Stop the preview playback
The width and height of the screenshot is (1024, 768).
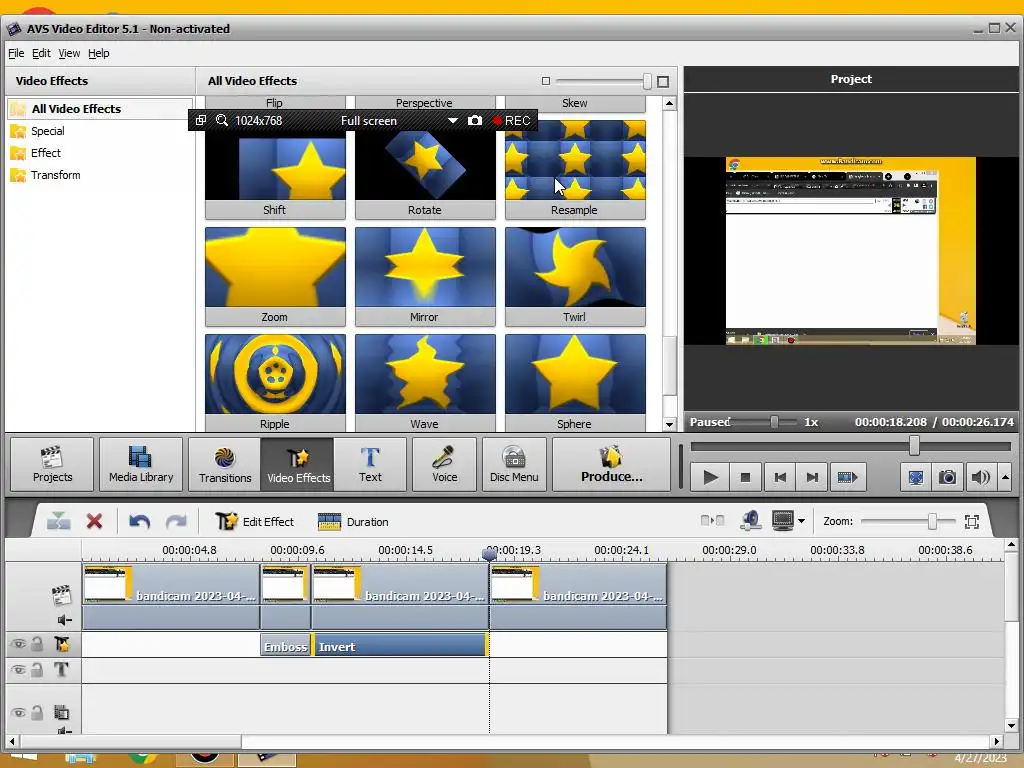(x=745, y=477)
